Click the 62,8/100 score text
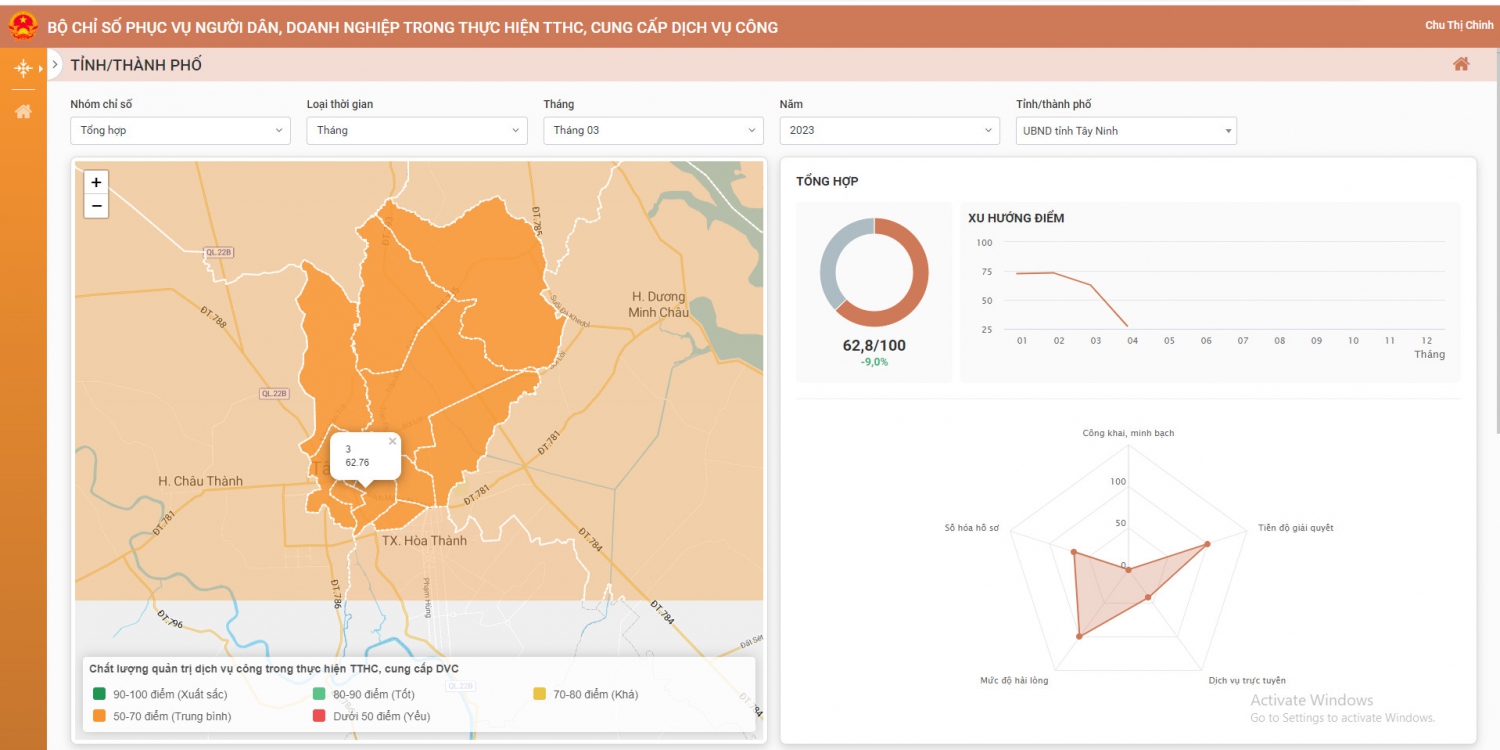1500x750 pixels. pyautogui.click(x=874, y=346)
